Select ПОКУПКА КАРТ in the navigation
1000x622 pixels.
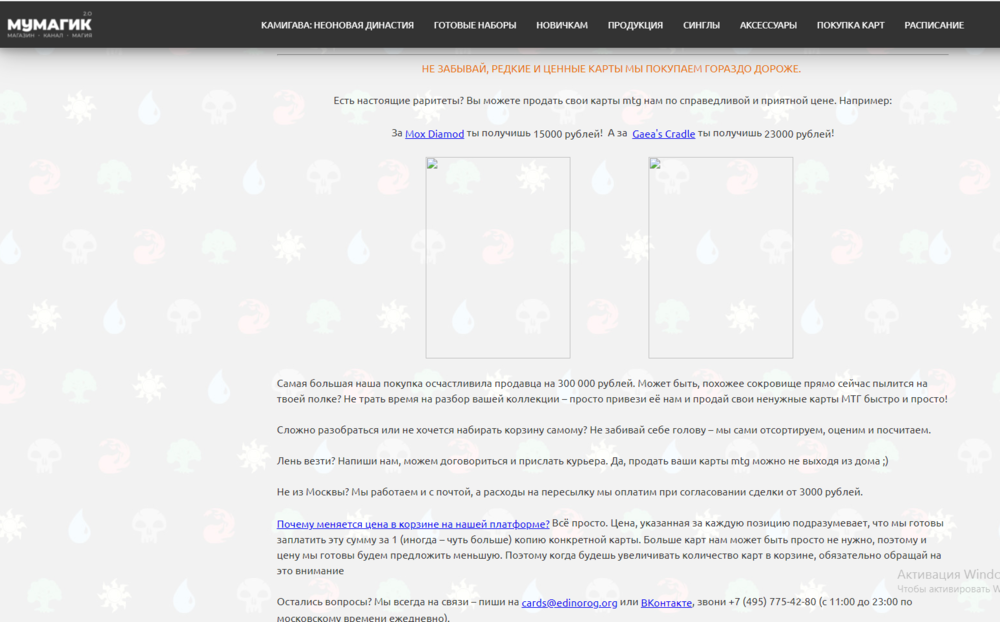(x=850, y=25)
